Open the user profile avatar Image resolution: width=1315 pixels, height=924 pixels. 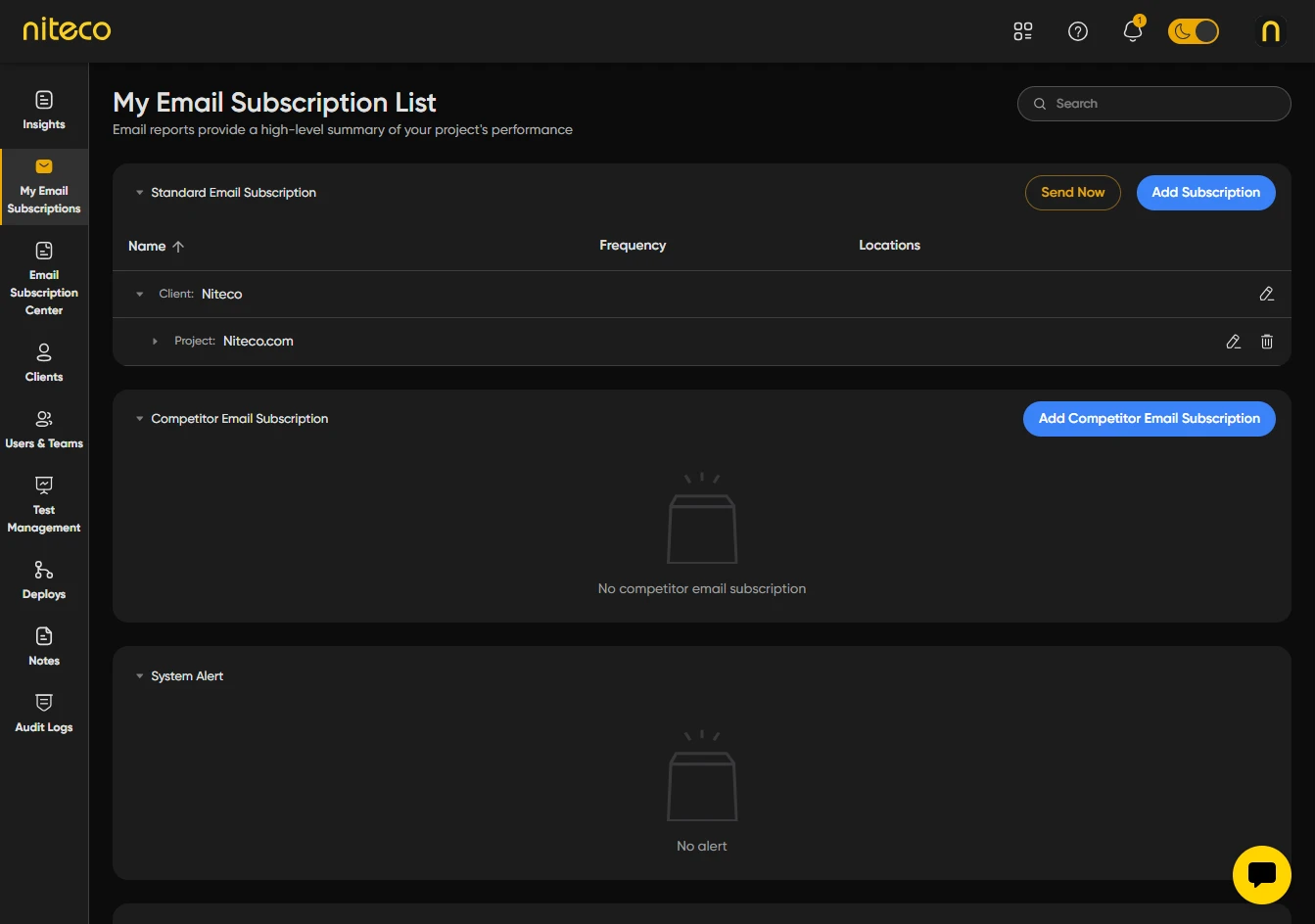coord(1271,31)
